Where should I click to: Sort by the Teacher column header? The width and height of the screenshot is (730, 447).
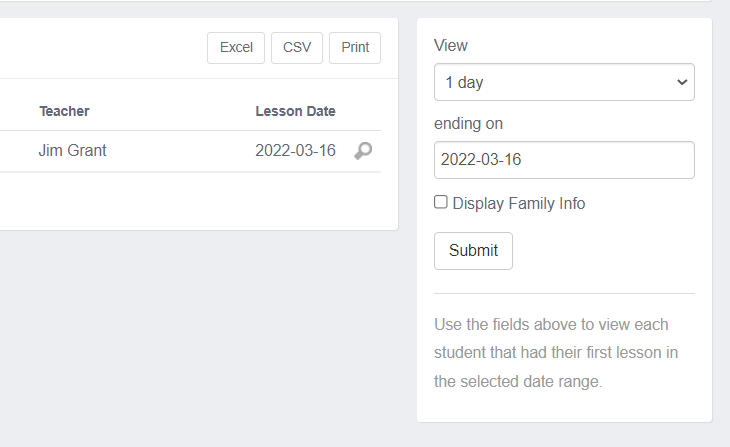tap(64, 111)
